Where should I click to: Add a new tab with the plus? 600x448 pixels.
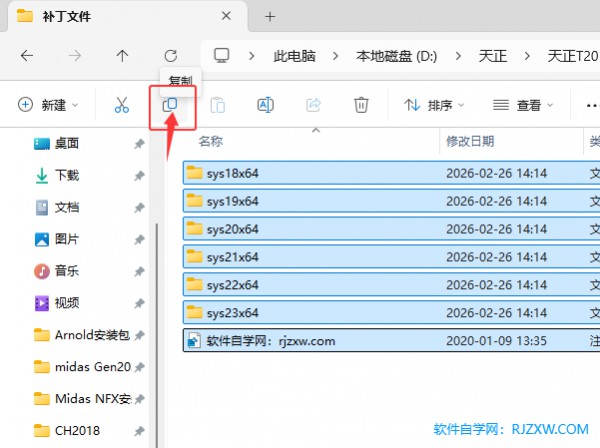270,16
